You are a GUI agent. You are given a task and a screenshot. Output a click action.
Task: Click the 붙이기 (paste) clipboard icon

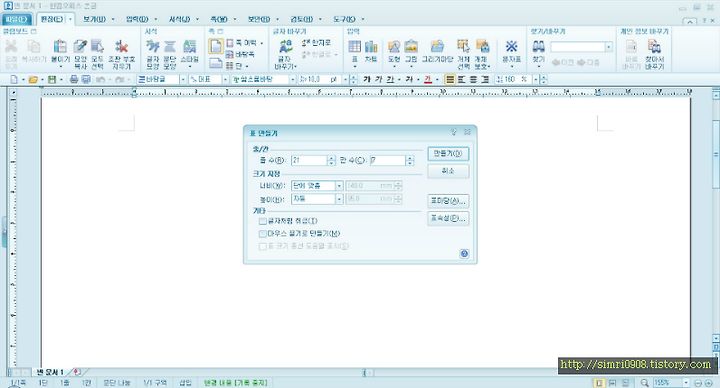(60, 46)
